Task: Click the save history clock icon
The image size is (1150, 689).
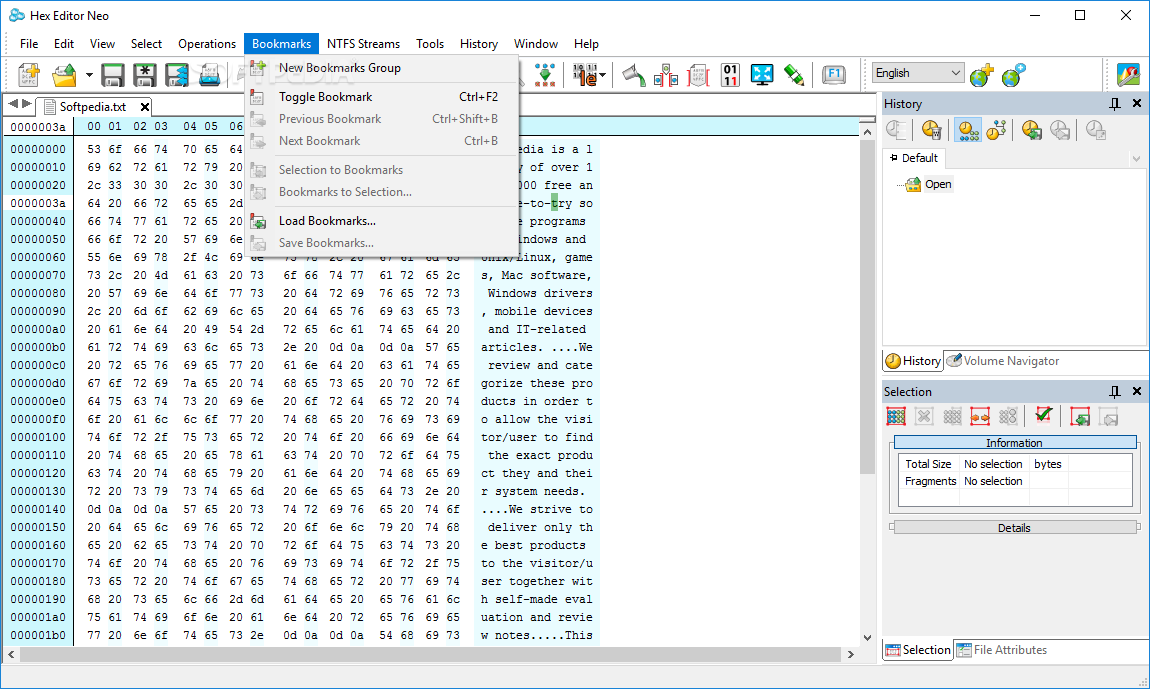Action: [1032, 131]
